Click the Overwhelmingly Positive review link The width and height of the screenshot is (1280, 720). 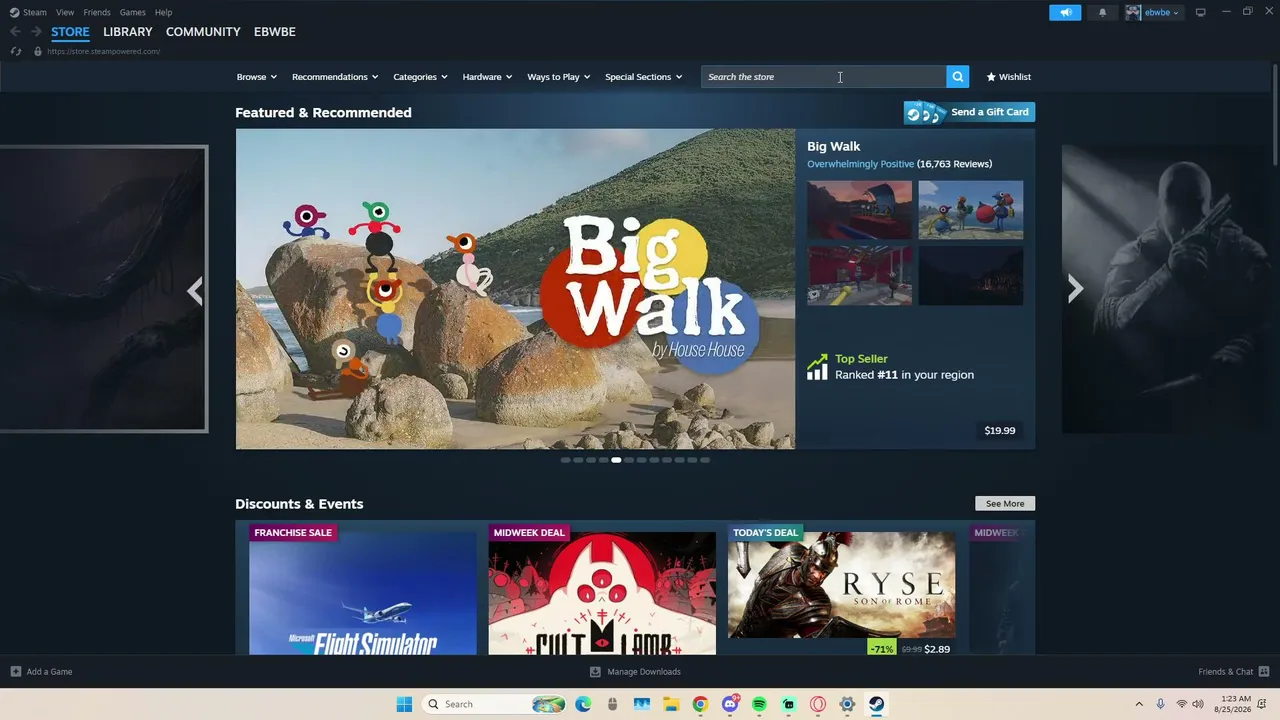[x=860, y=164]
